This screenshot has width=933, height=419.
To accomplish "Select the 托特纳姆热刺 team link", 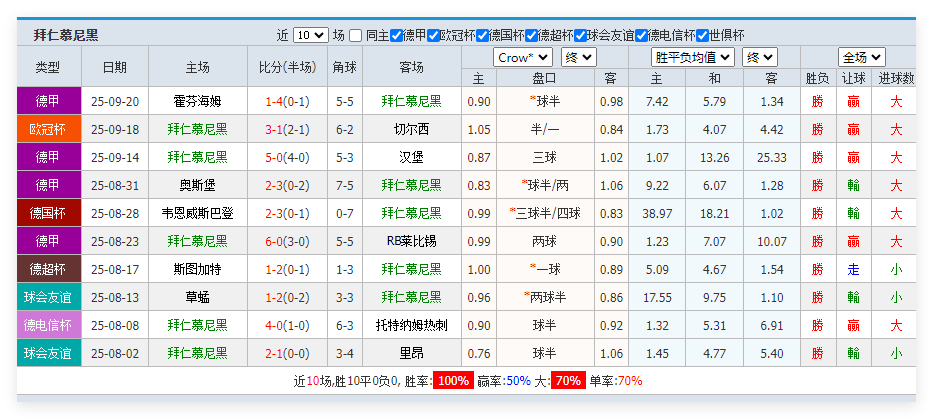I will click(x=411, y=325).
